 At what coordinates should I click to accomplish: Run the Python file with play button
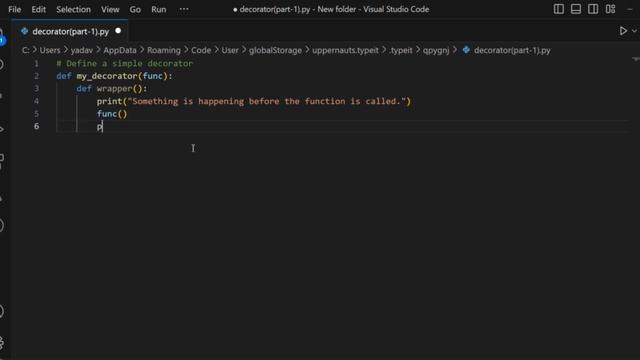click(x=623, y=31)
